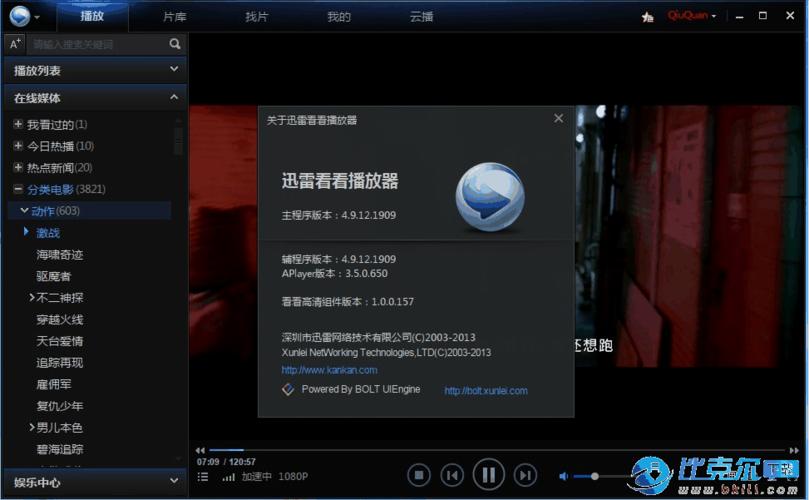Viewport: 809px width, 500px height.
Task: Skip to the previous video
Action: click(452, 475)
